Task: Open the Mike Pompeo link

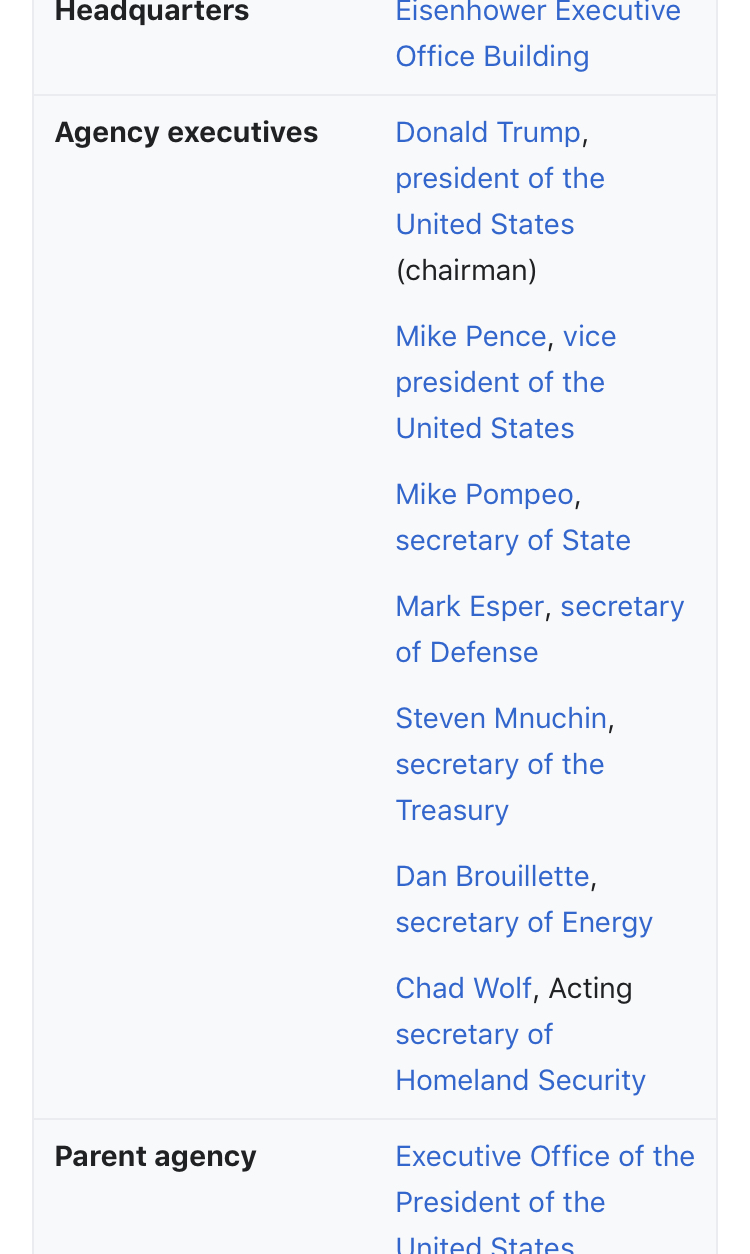Action: pyautogui.click(x=484, y=495)
